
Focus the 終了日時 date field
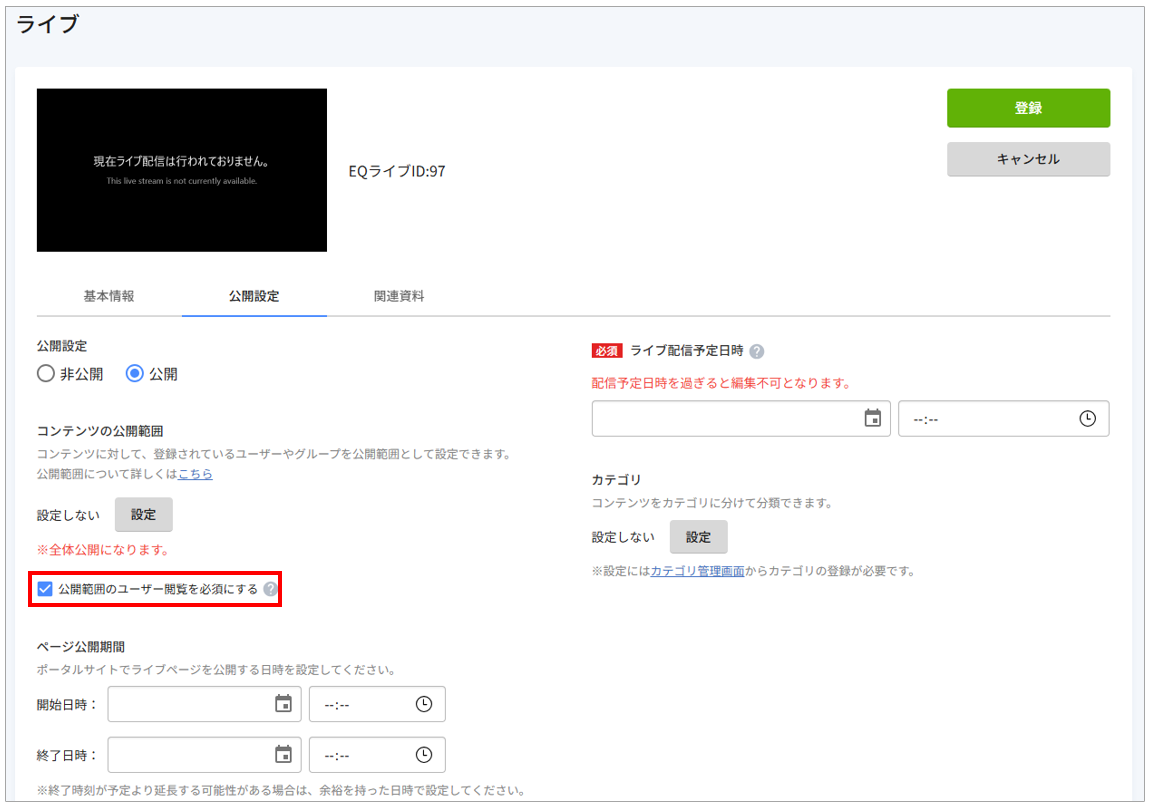tap(205, 755)
